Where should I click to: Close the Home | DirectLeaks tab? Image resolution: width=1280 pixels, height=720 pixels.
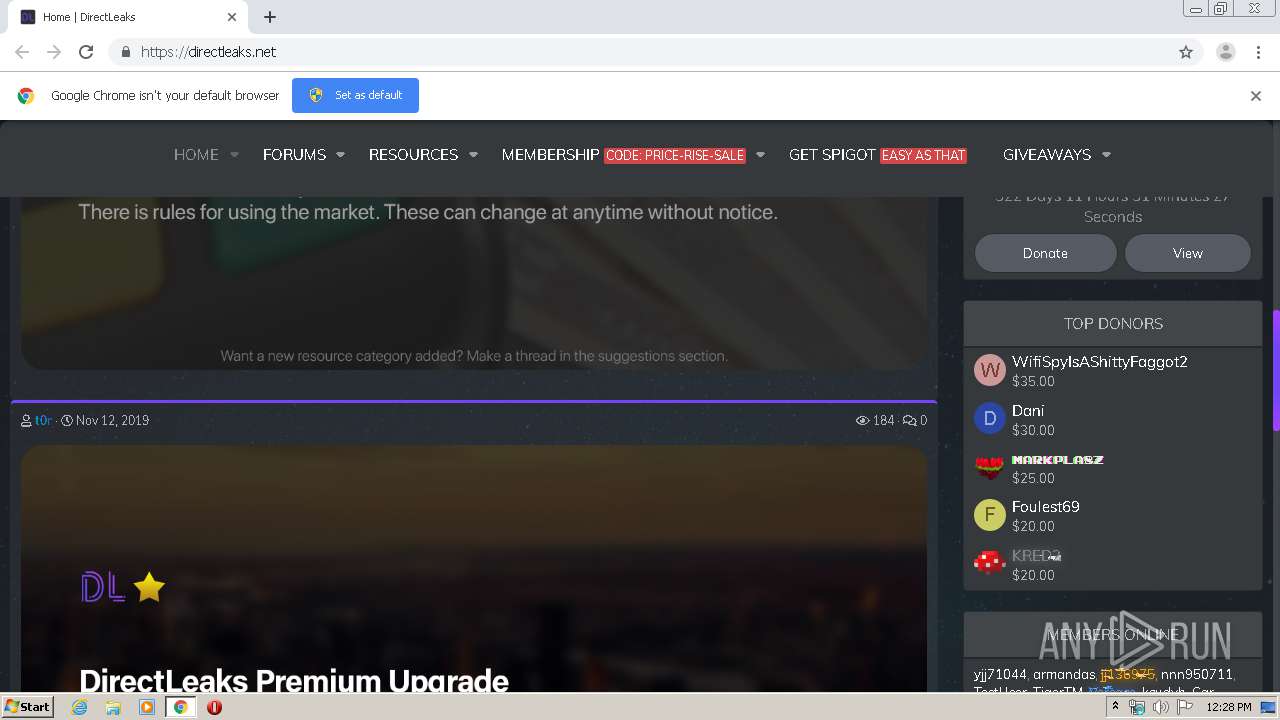tap(232, 17)
